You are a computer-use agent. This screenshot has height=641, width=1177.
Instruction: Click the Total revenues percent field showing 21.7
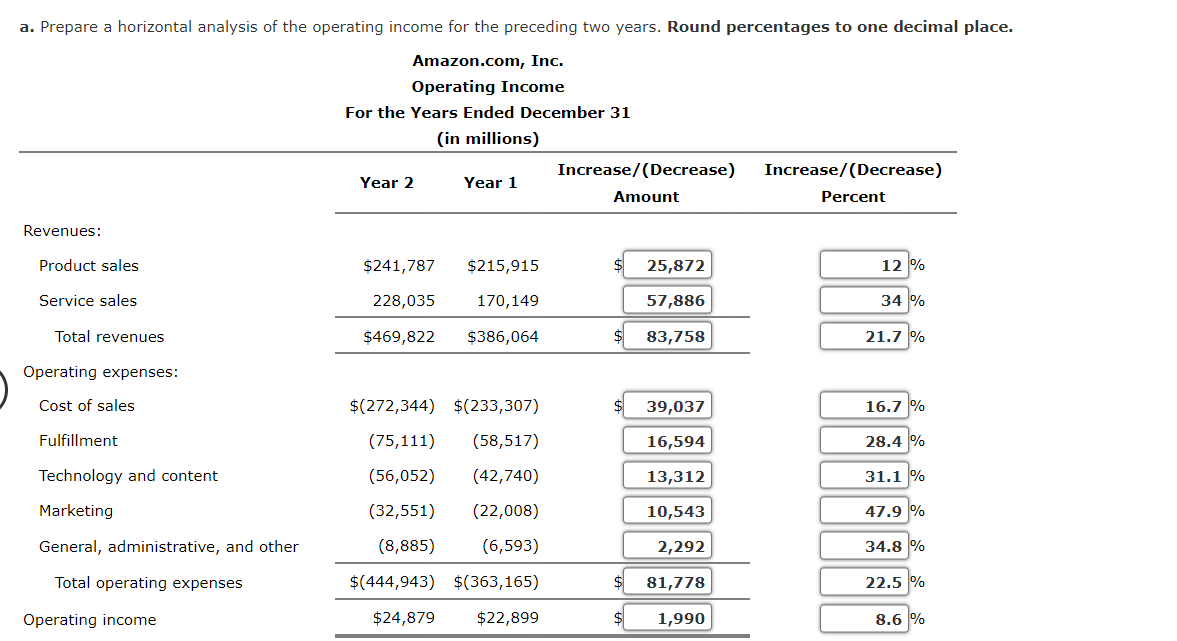[x=865, y=335]
